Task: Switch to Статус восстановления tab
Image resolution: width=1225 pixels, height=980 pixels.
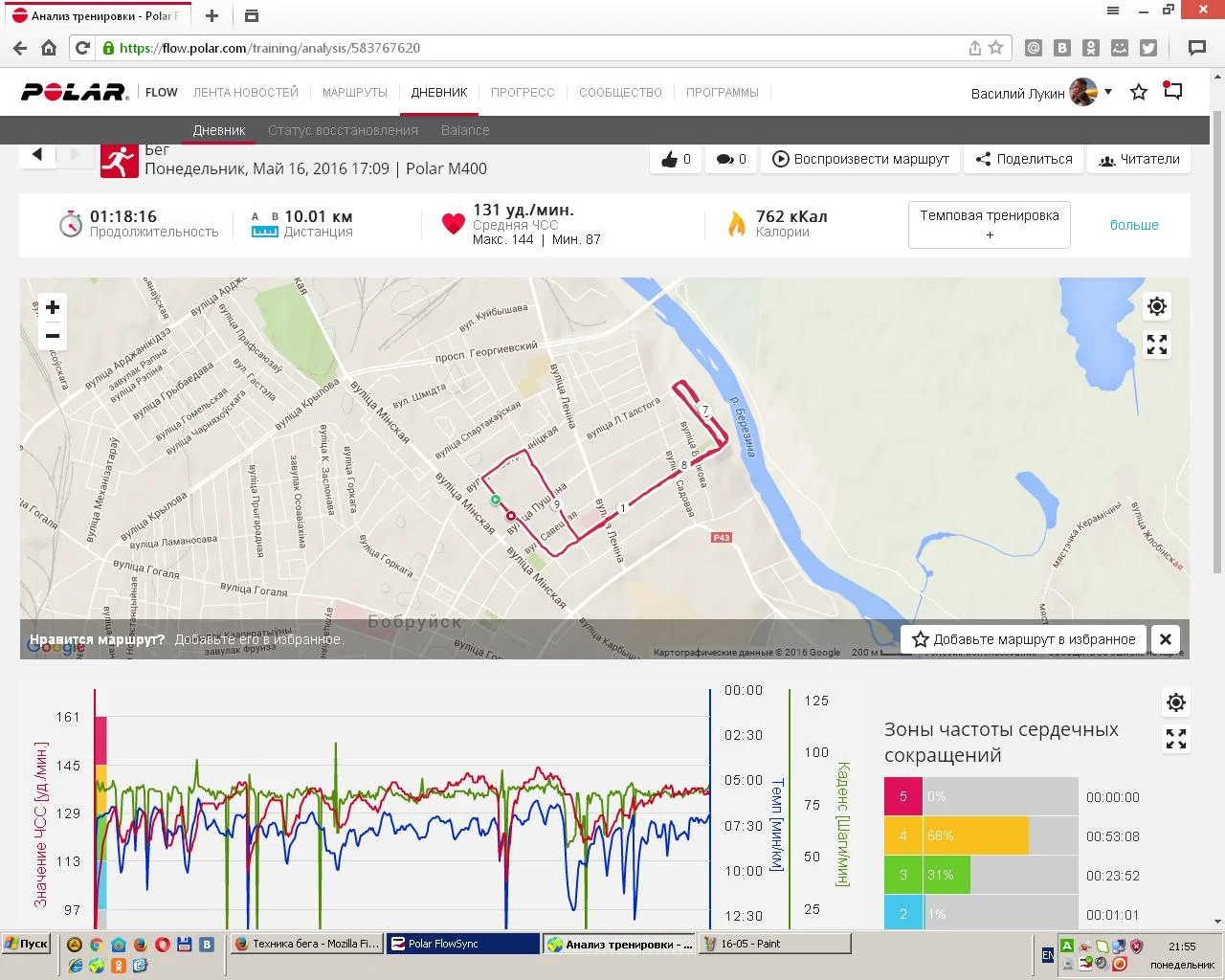Action: coord(343,130)
